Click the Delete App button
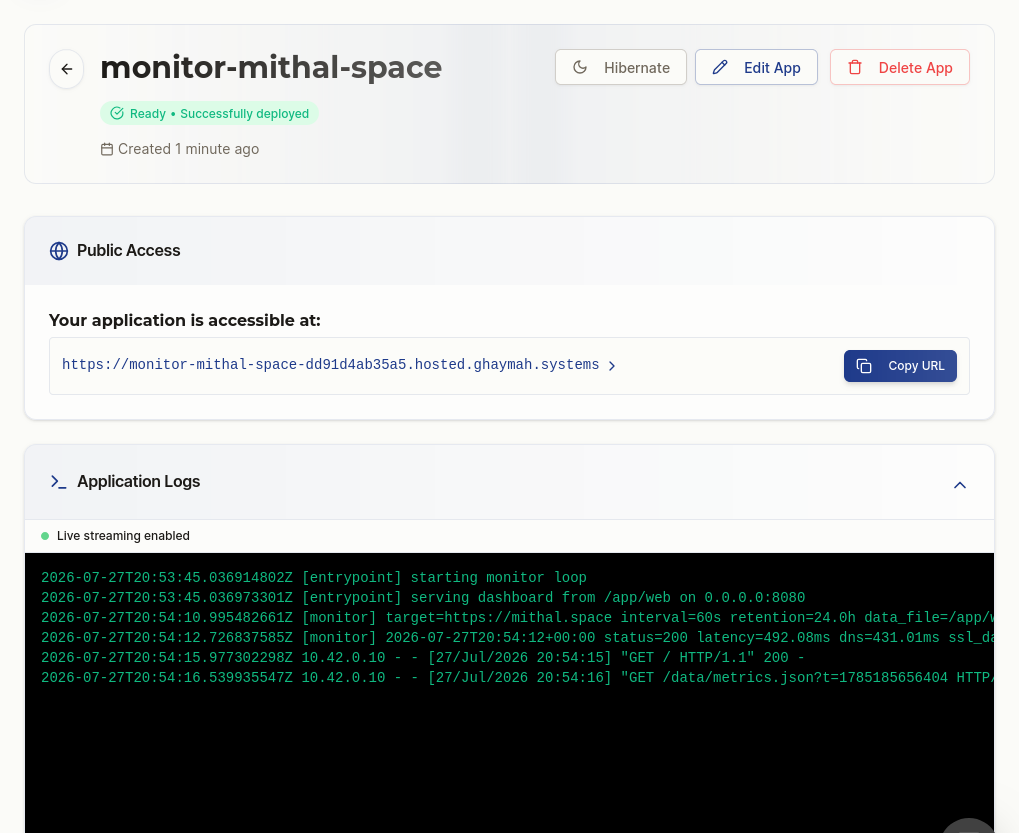Viewport: 1019px width, 833px height. tap(899, 67)
